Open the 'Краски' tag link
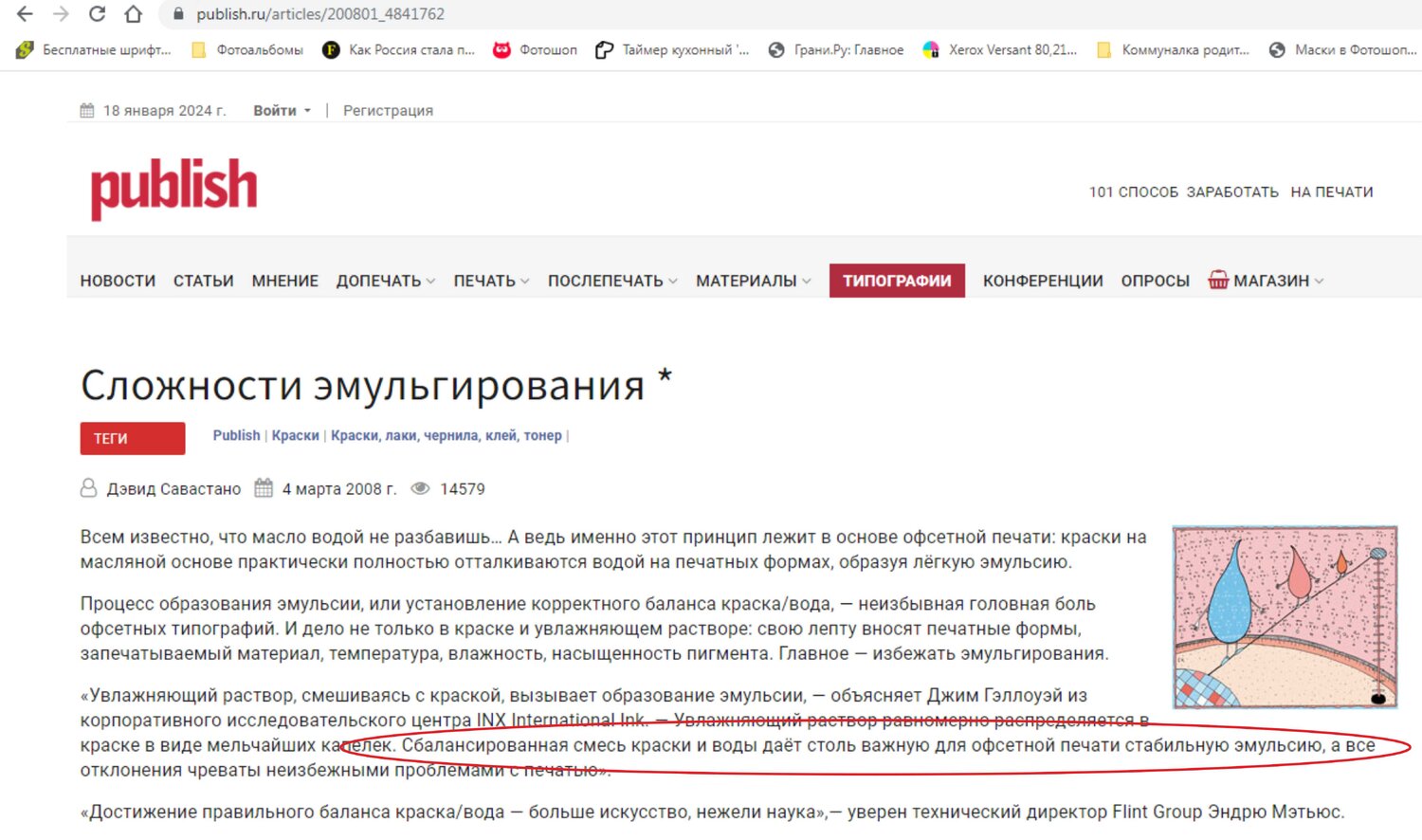 coord(296,436)
